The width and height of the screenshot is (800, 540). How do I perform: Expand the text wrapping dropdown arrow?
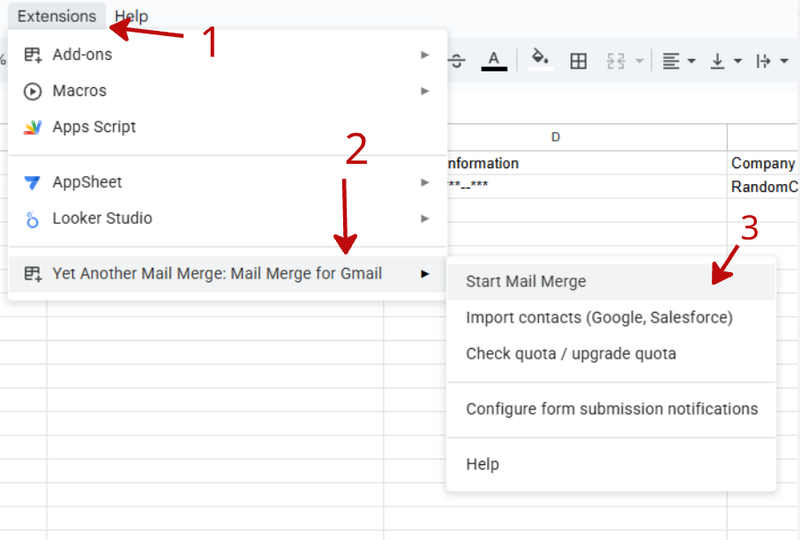(x=784, y=61)
